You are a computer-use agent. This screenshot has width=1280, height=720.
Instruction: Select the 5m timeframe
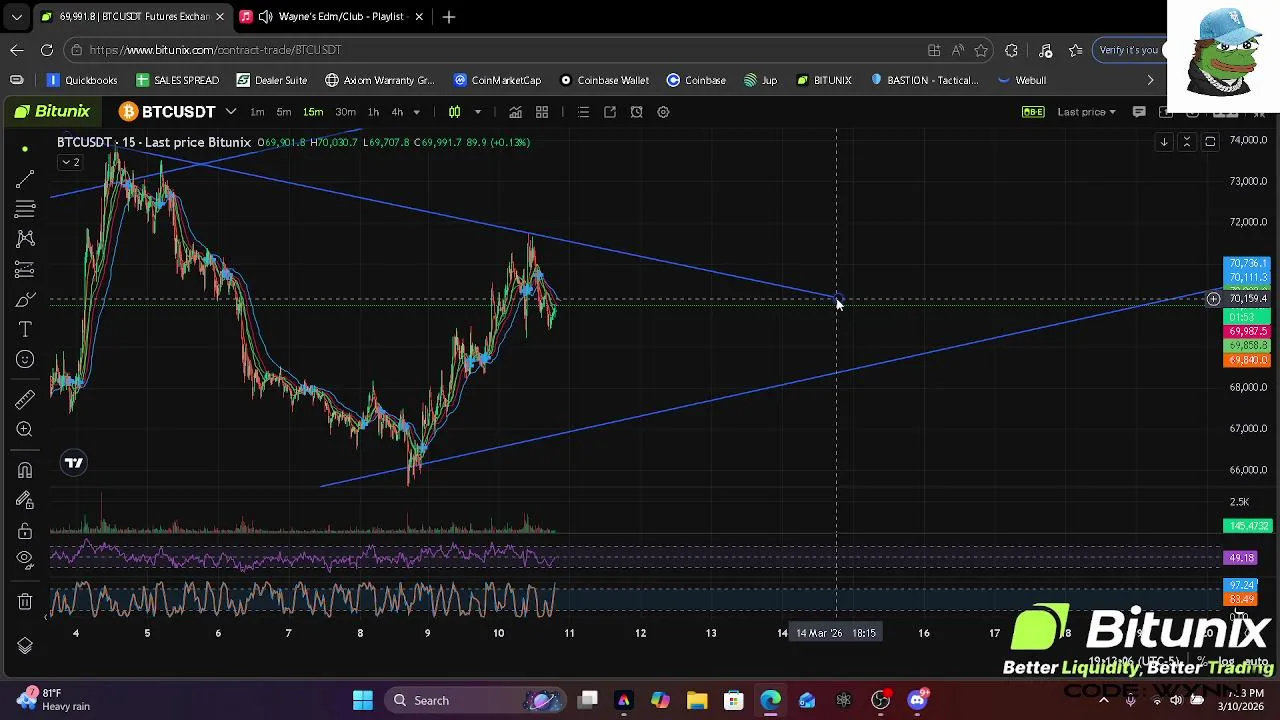284,112
